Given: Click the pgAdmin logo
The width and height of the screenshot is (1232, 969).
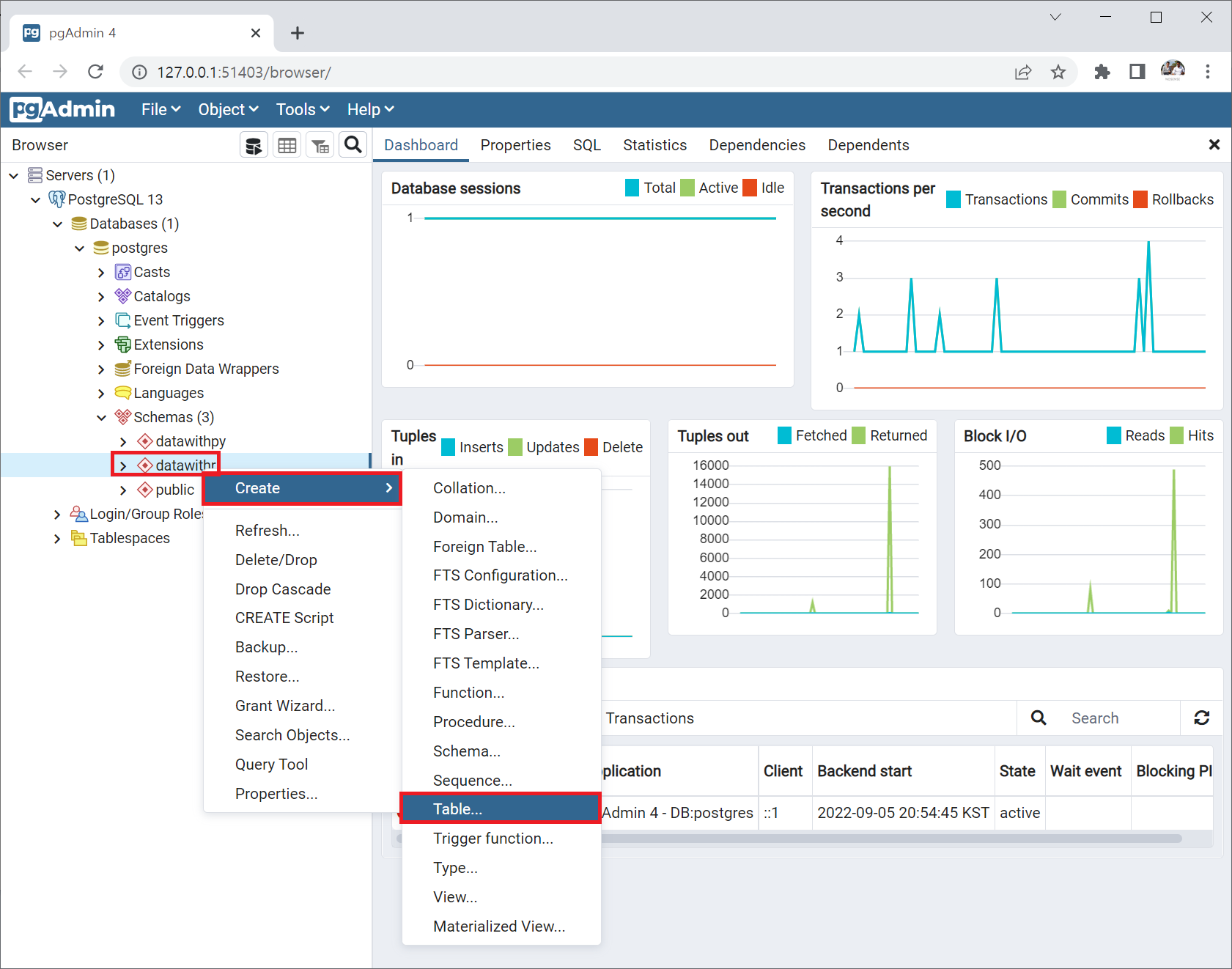Looking at the screenshot, I should pyautogui.click(x=62, y=109).
